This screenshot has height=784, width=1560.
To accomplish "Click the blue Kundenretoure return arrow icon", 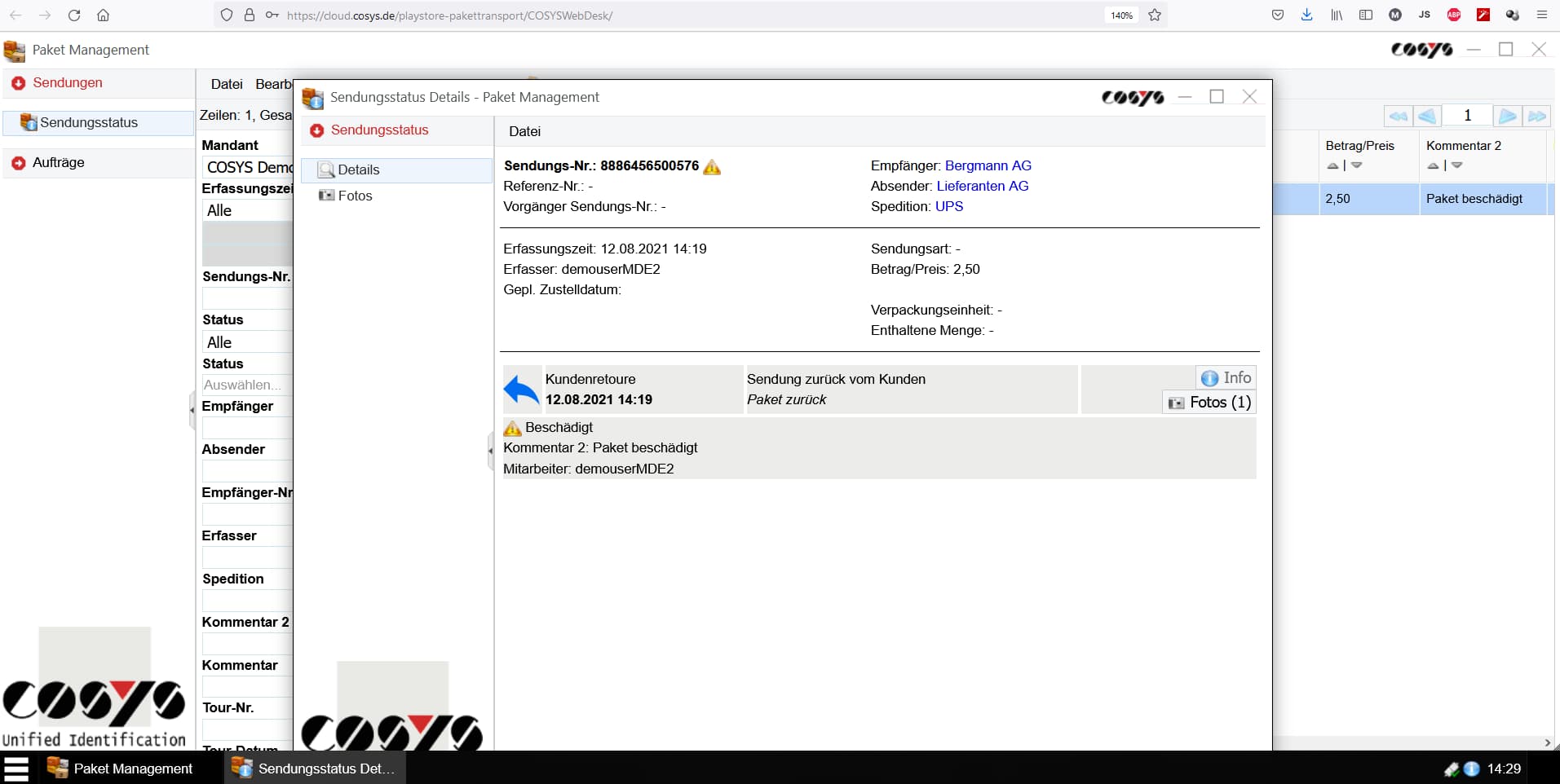I will 521,390.
